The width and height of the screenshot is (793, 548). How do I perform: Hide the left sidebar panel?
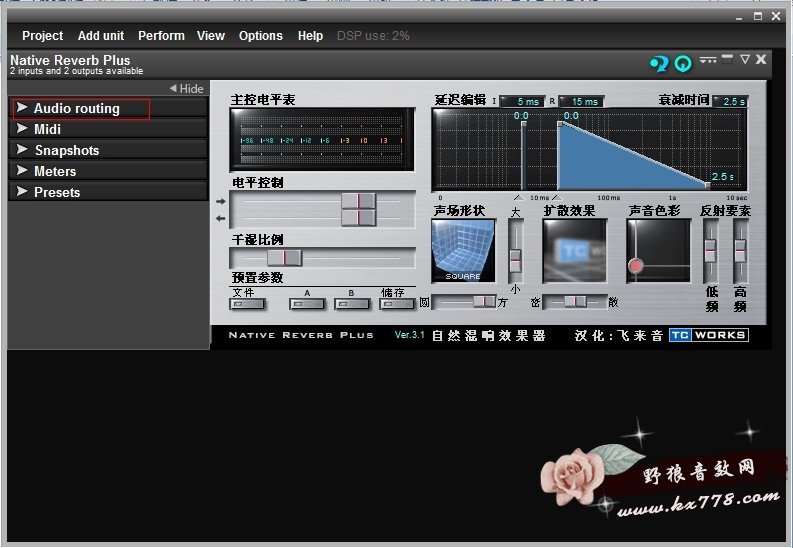tap(187, 88)
